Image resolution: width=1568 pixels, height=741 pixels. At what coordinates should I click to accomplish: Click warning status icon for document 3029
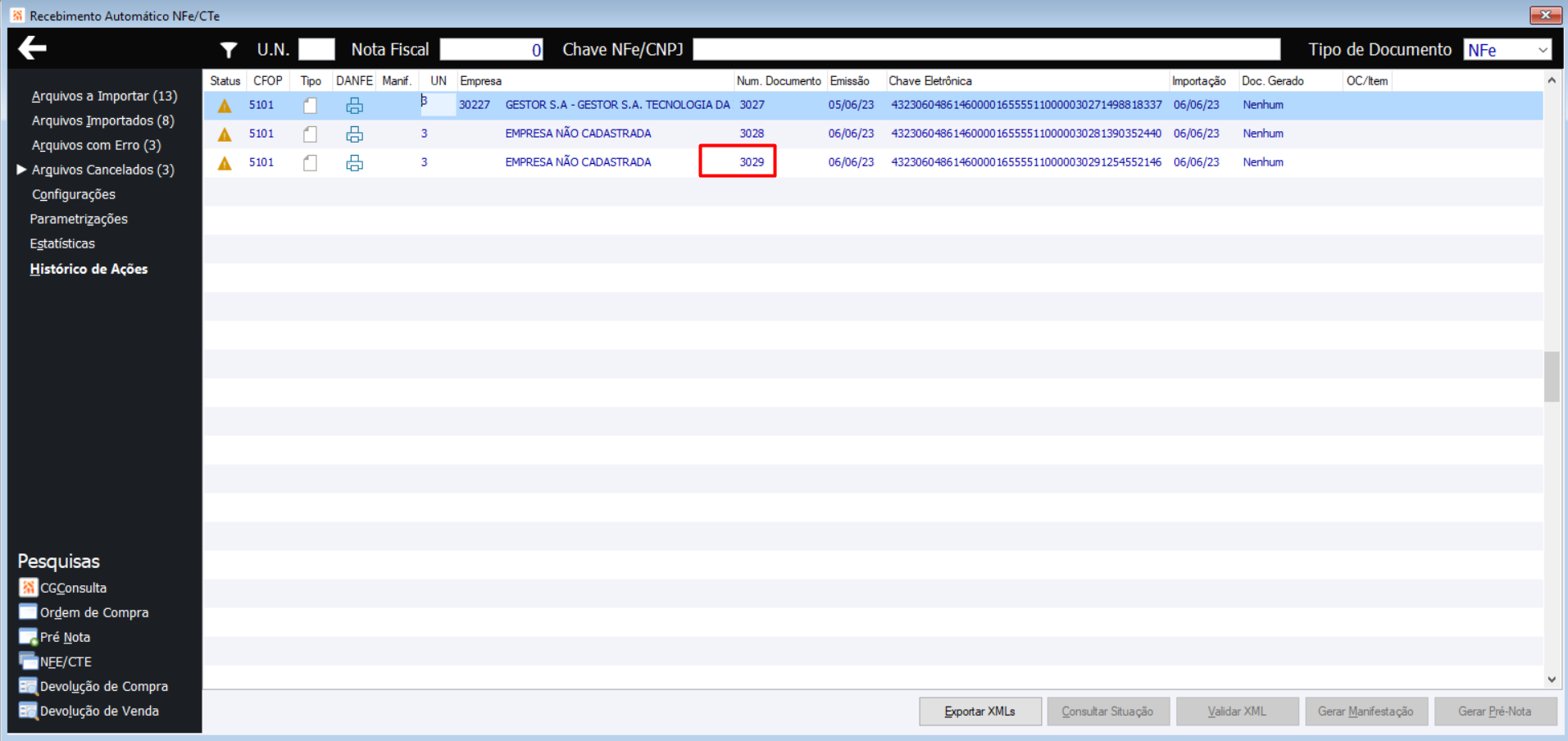pos(225,163)
